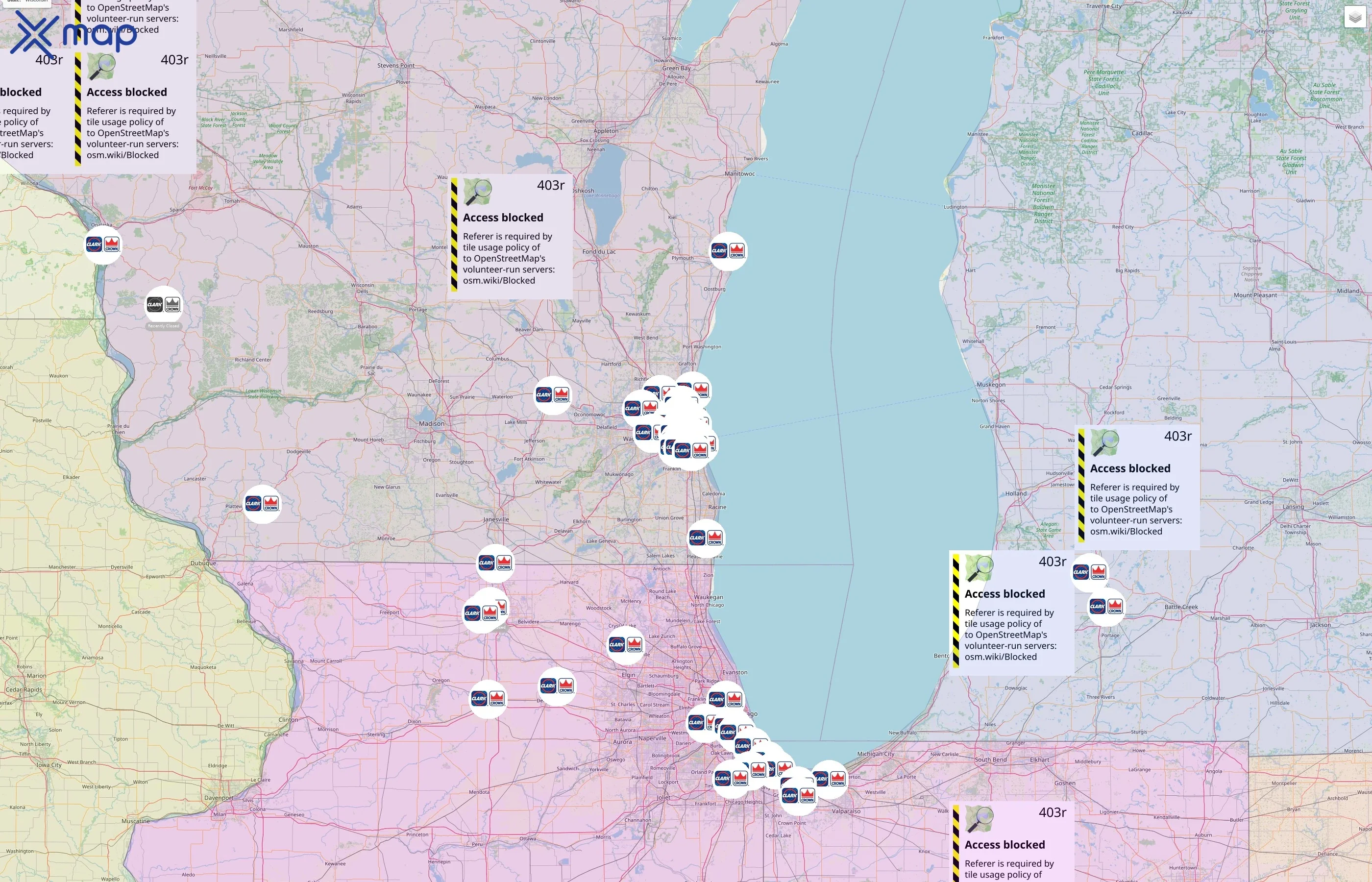Click the Clark Crown marker near Watertown
The width and height of the screenshot is (1372, 882).
[552, 395]
